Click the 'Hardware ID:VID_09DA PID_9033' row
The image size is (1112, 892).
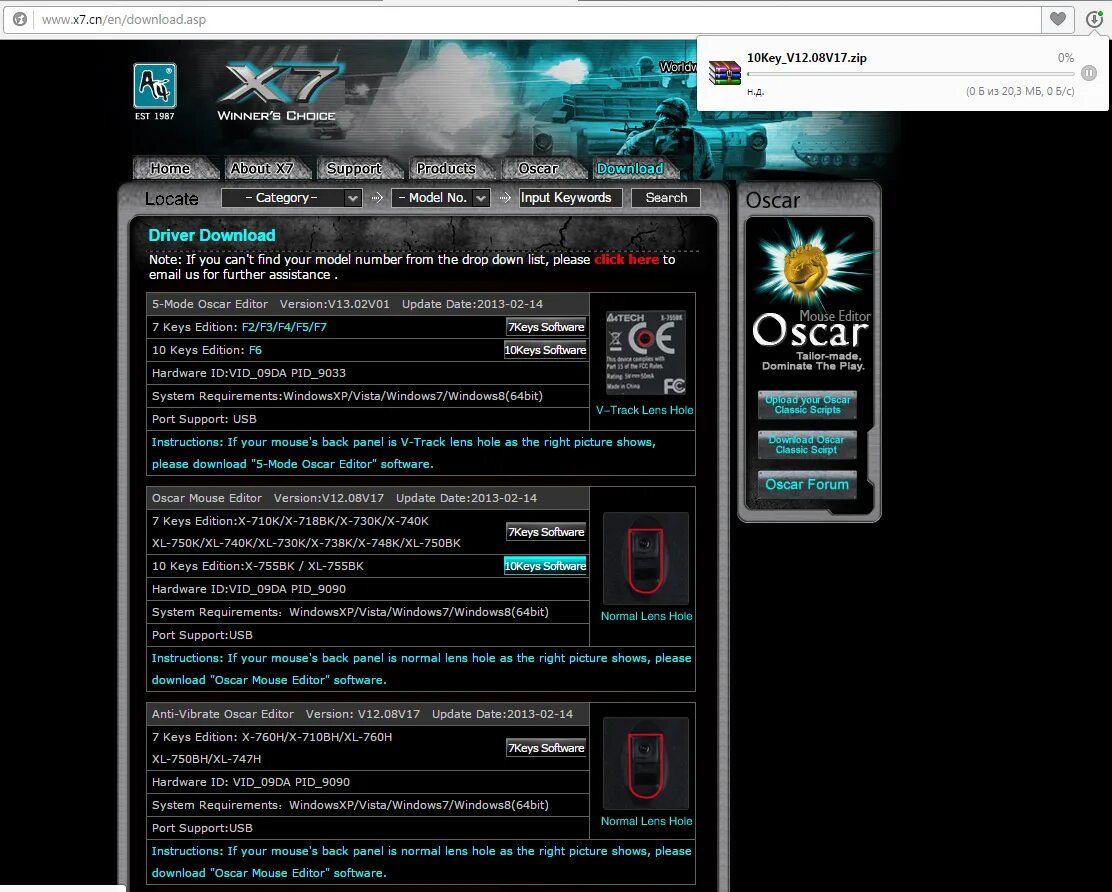click(368, 373)
